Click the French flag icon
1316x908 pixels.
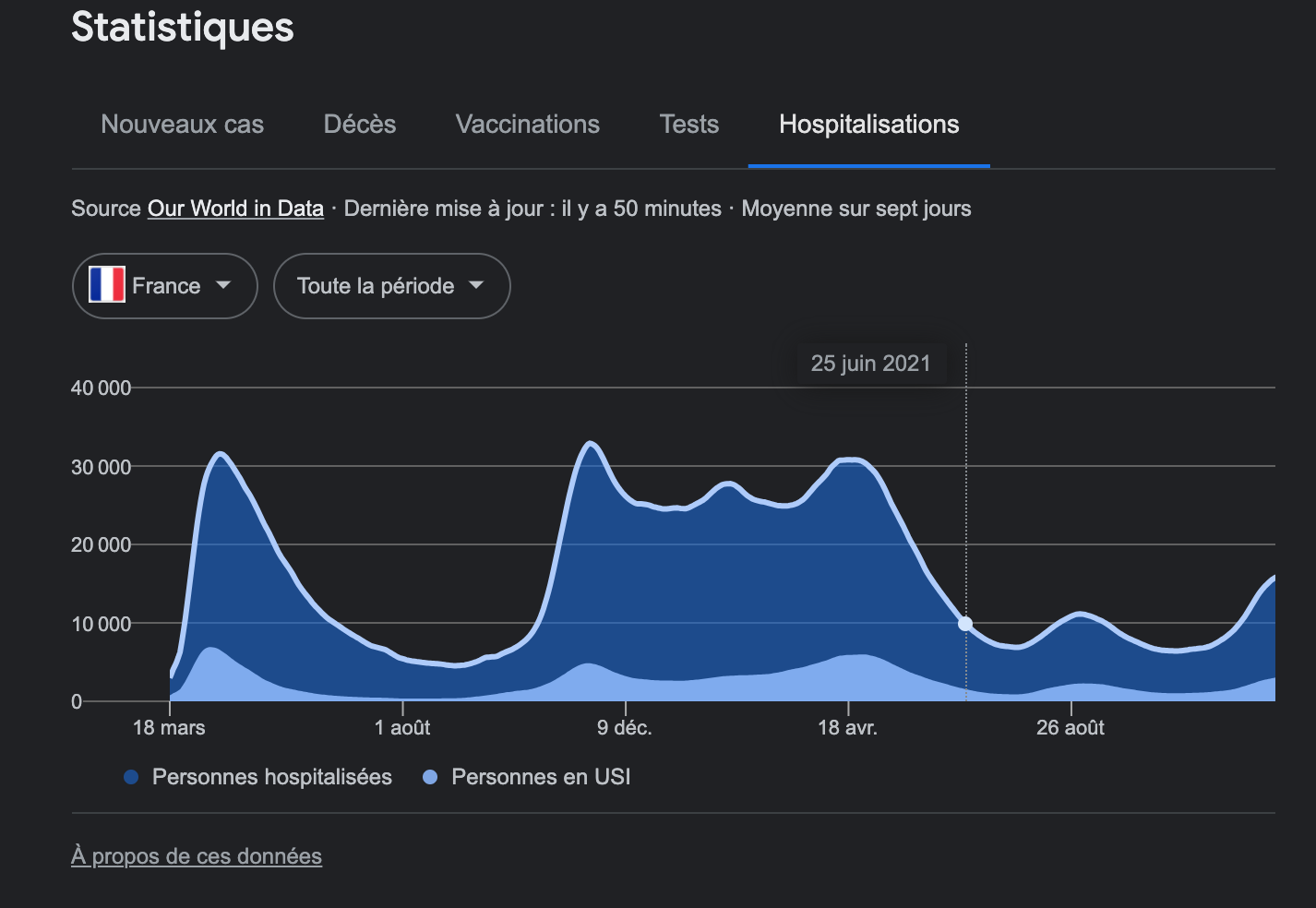click(107, 285)
